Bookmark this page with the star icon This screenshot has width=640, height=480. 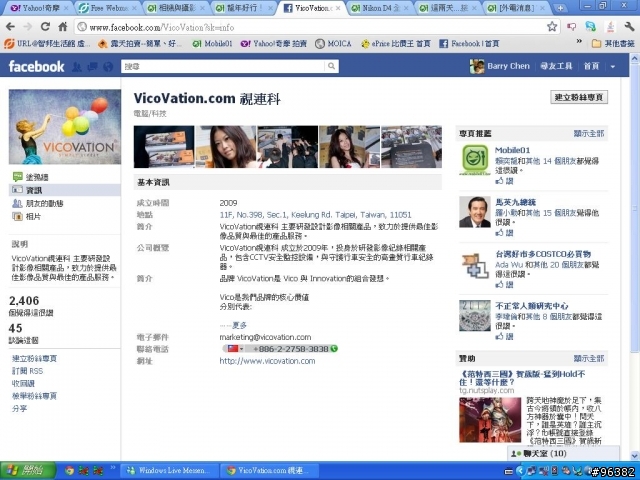pos(552,27)
